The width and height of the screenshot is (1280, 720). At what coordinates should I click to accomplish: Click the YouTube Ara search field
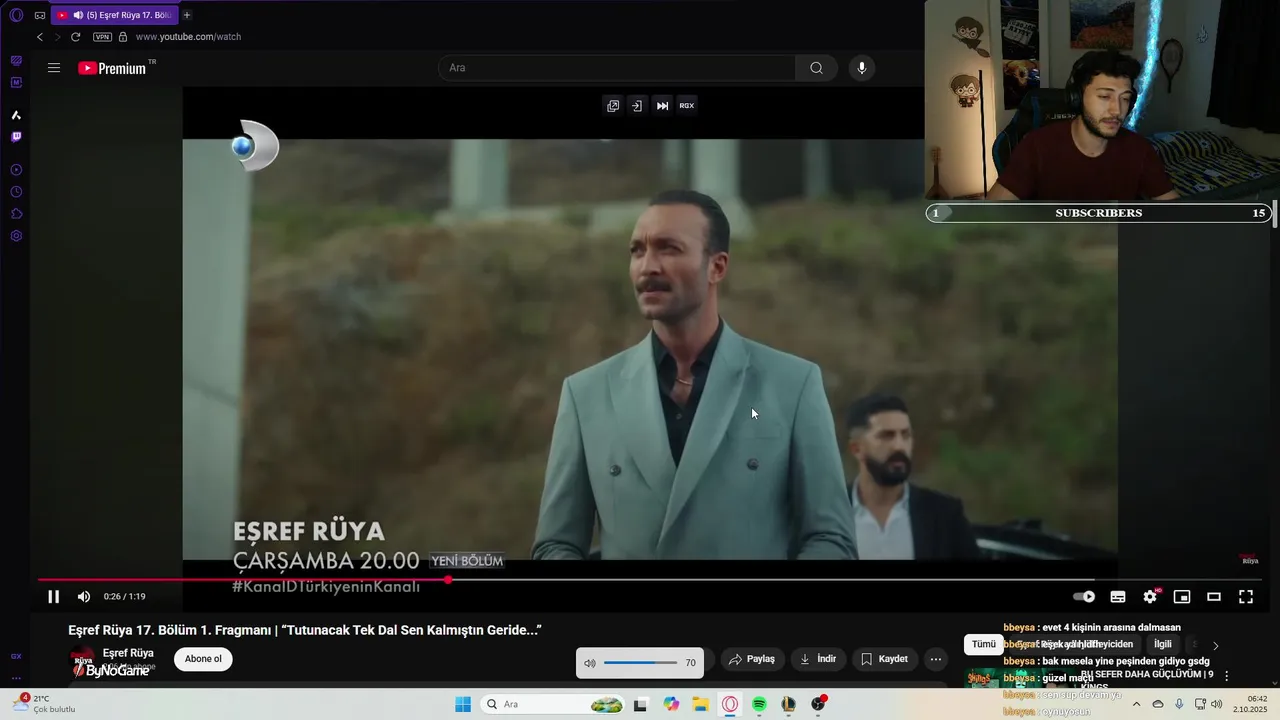point(617,68)
